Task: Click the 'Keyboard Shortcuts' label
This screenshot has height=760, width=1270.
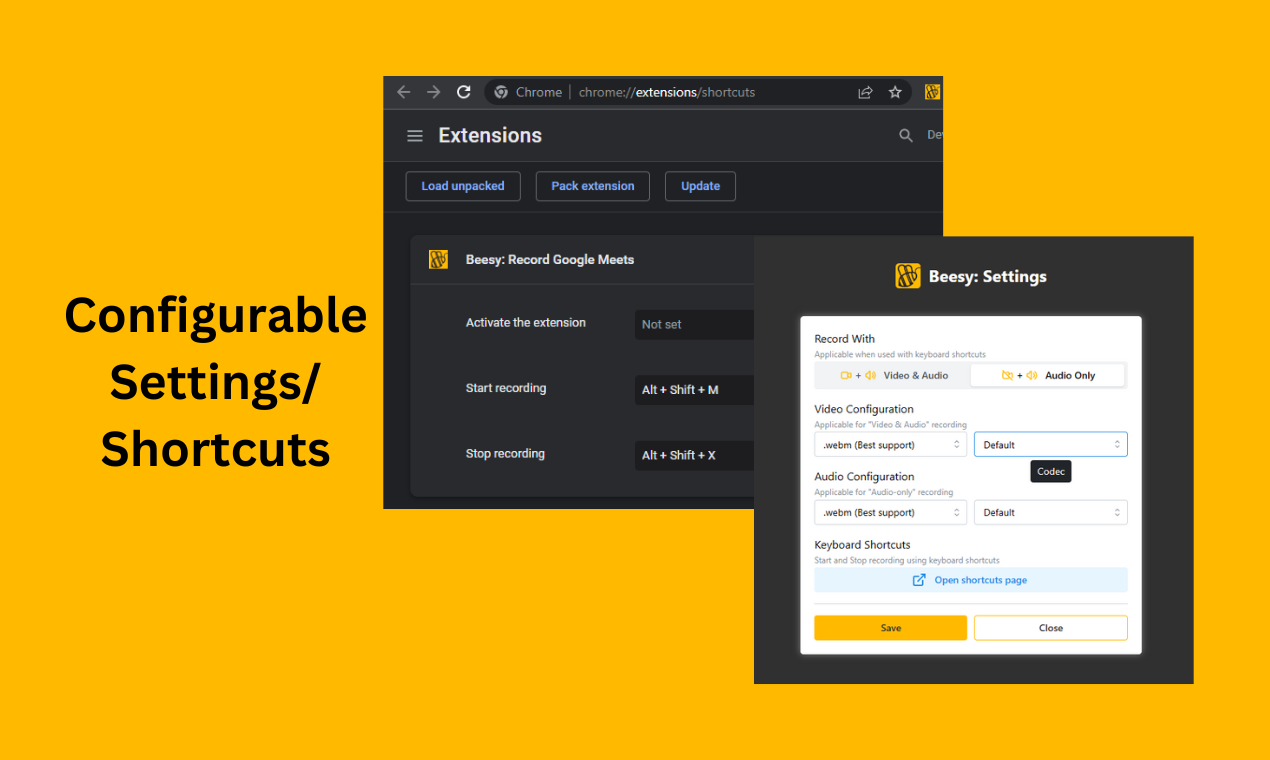Action: pyautogui.click(x=862, y=545)
